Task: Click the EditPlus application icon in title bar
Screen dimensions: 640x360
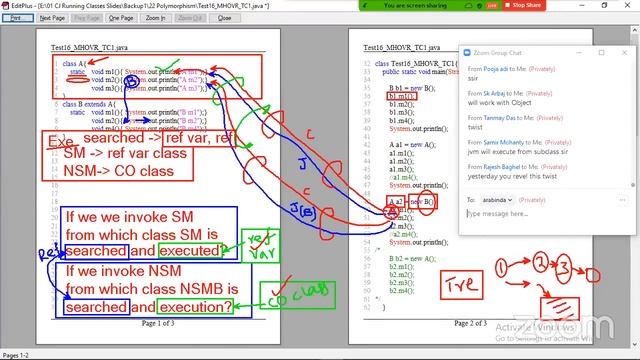Action: coord(5,5)
